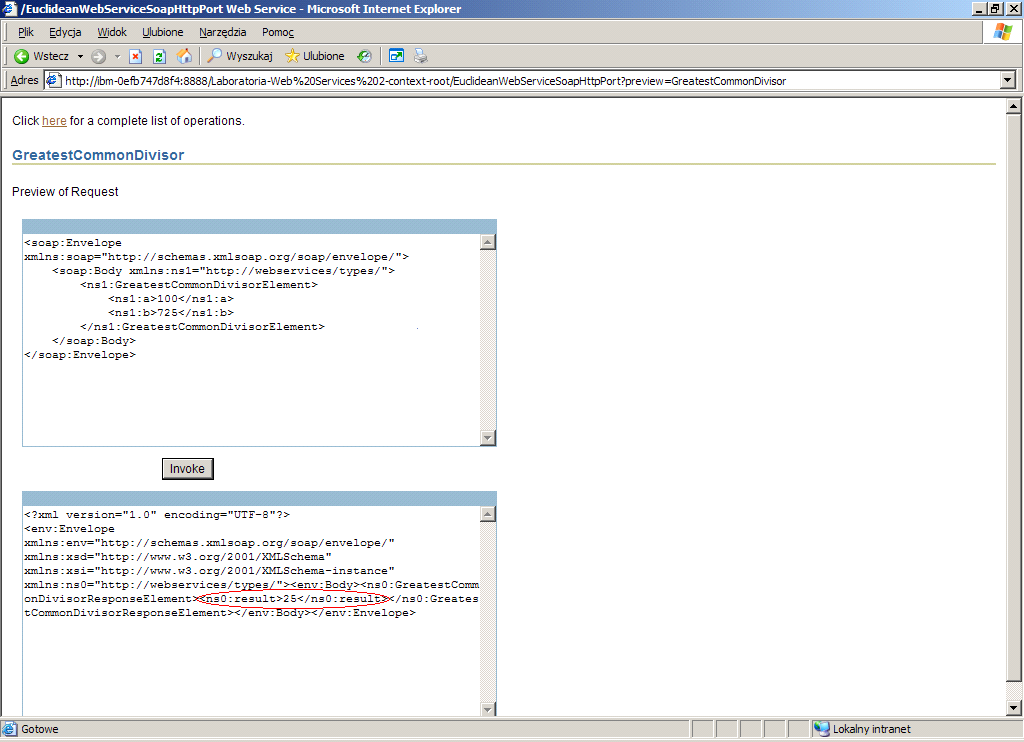Expand the address bar dropdown
The width and height of the screenshot is (1024, 742).
coord(1008,80)
